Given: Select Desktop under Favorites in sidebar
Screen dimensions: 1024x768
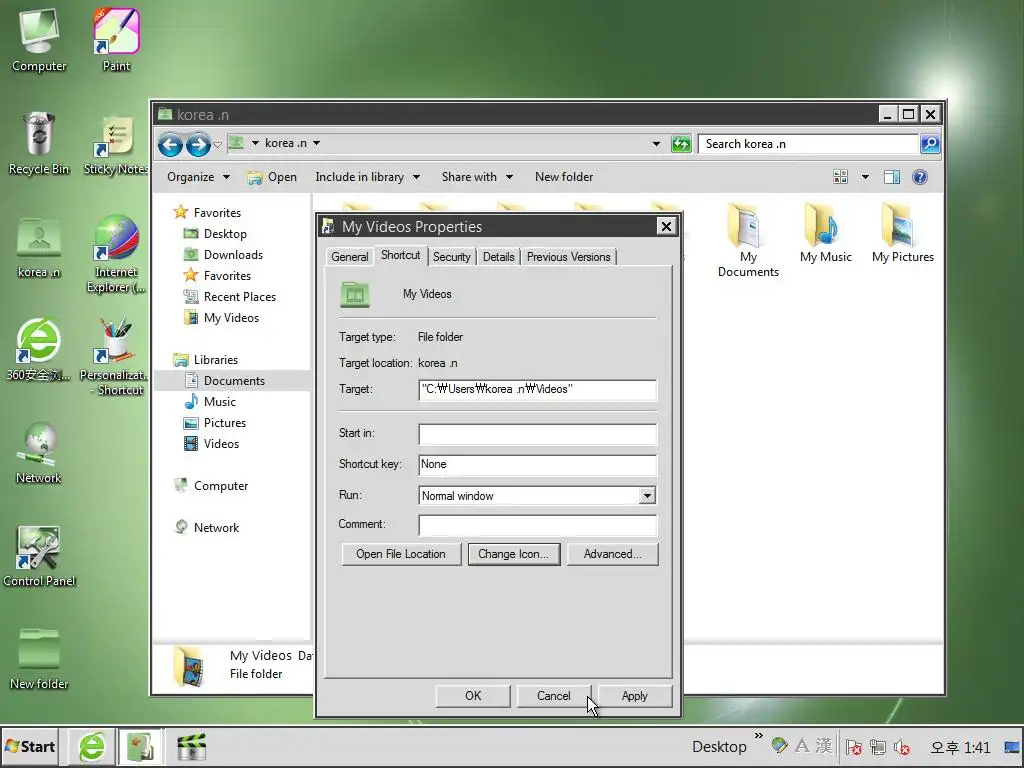Looking at the screenshot, I should (215, 234).
